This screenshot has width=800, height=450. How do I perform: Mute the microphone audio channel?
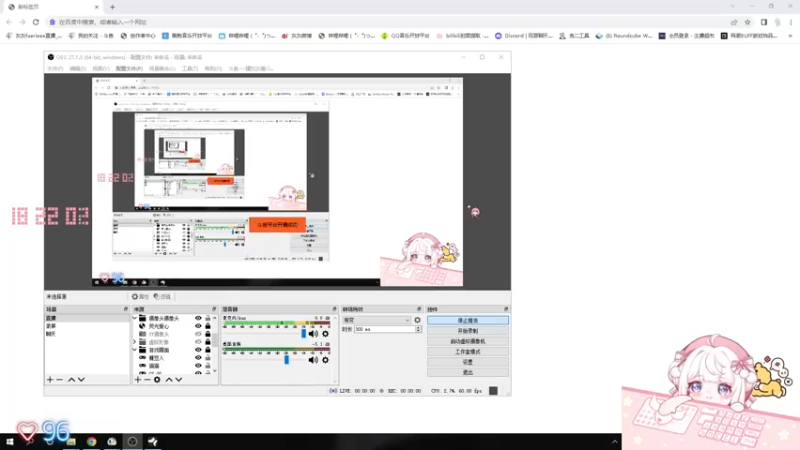pyautogui.click(x=313, y=334)
